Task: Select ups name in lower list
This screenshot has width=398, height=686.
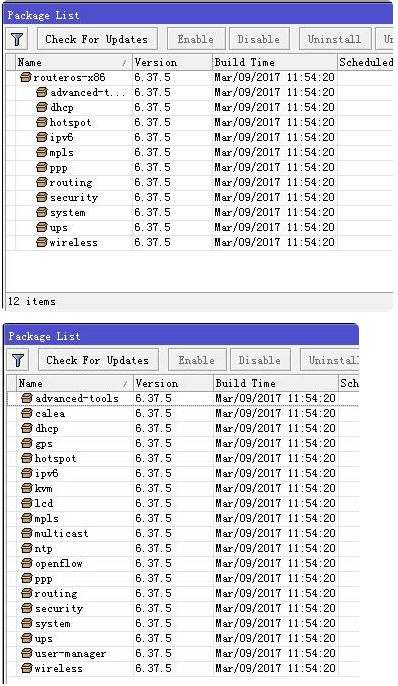Action: [44, 638]
